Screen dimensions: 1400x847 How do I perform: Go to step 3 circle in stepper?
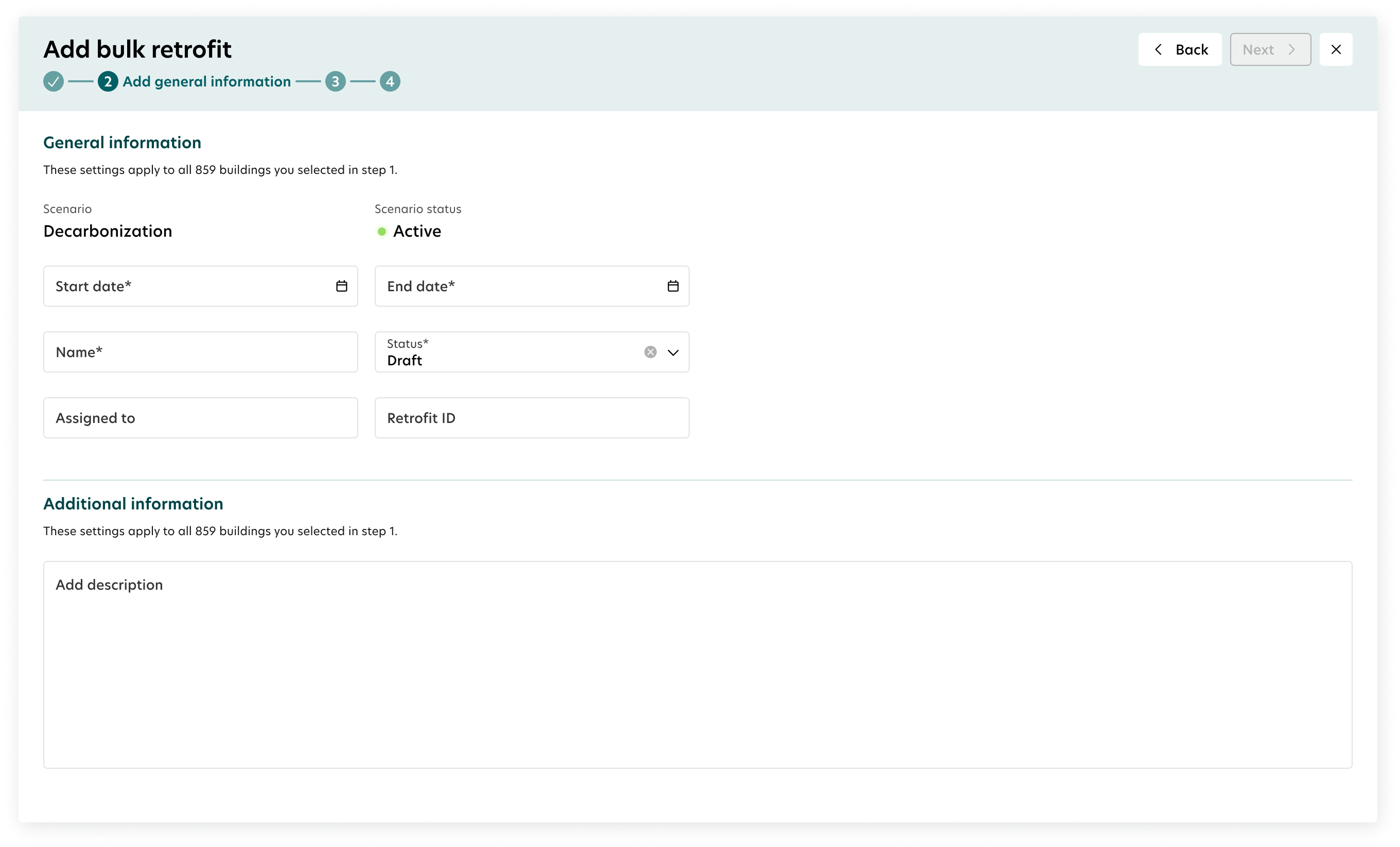(335, 81)
